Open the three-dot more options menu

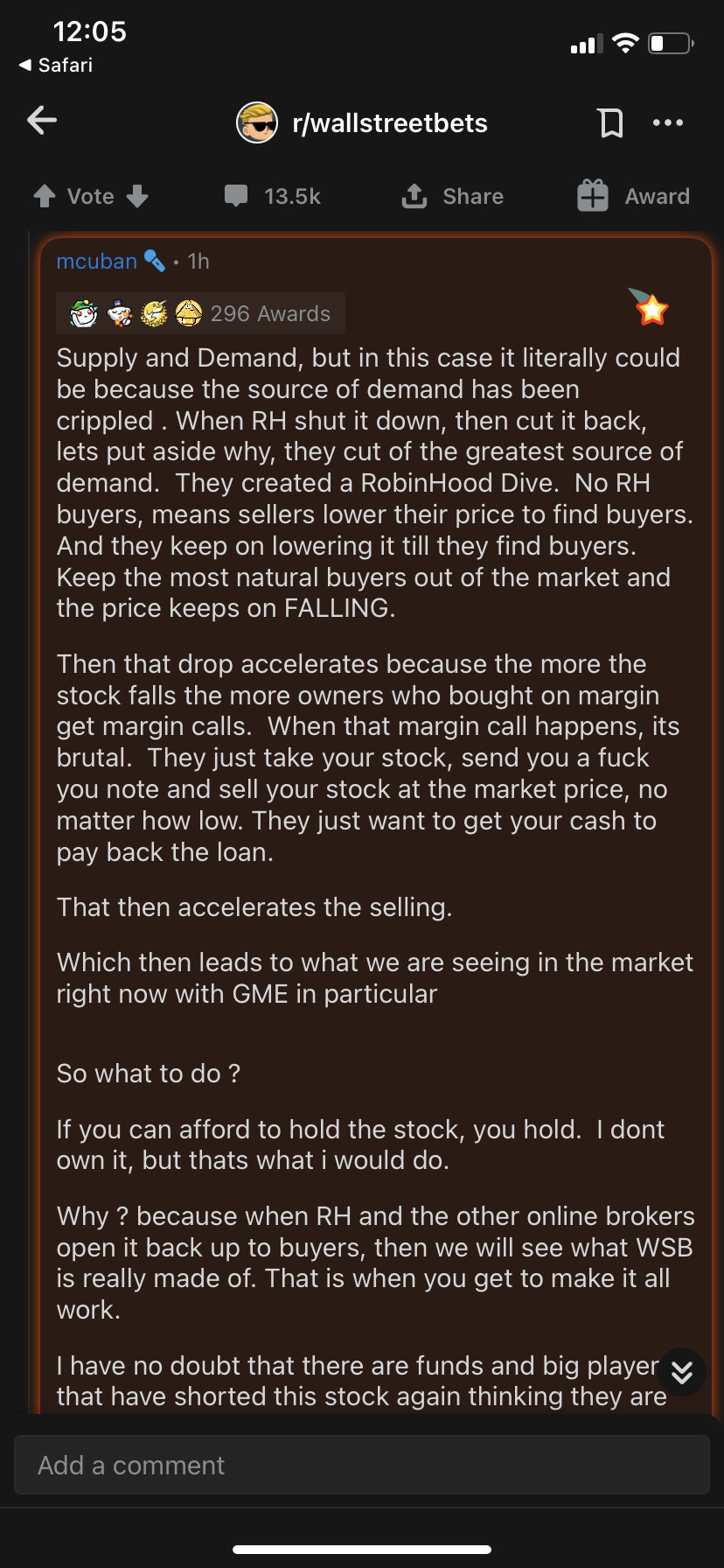tap(668, 122)
